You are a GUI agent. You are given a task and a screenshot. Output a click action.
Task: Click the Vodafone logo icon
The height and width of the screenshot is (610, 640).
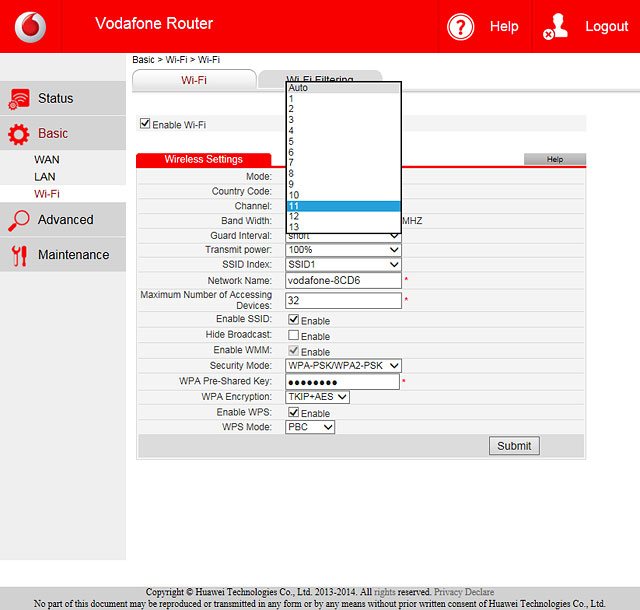coord(30,26)
